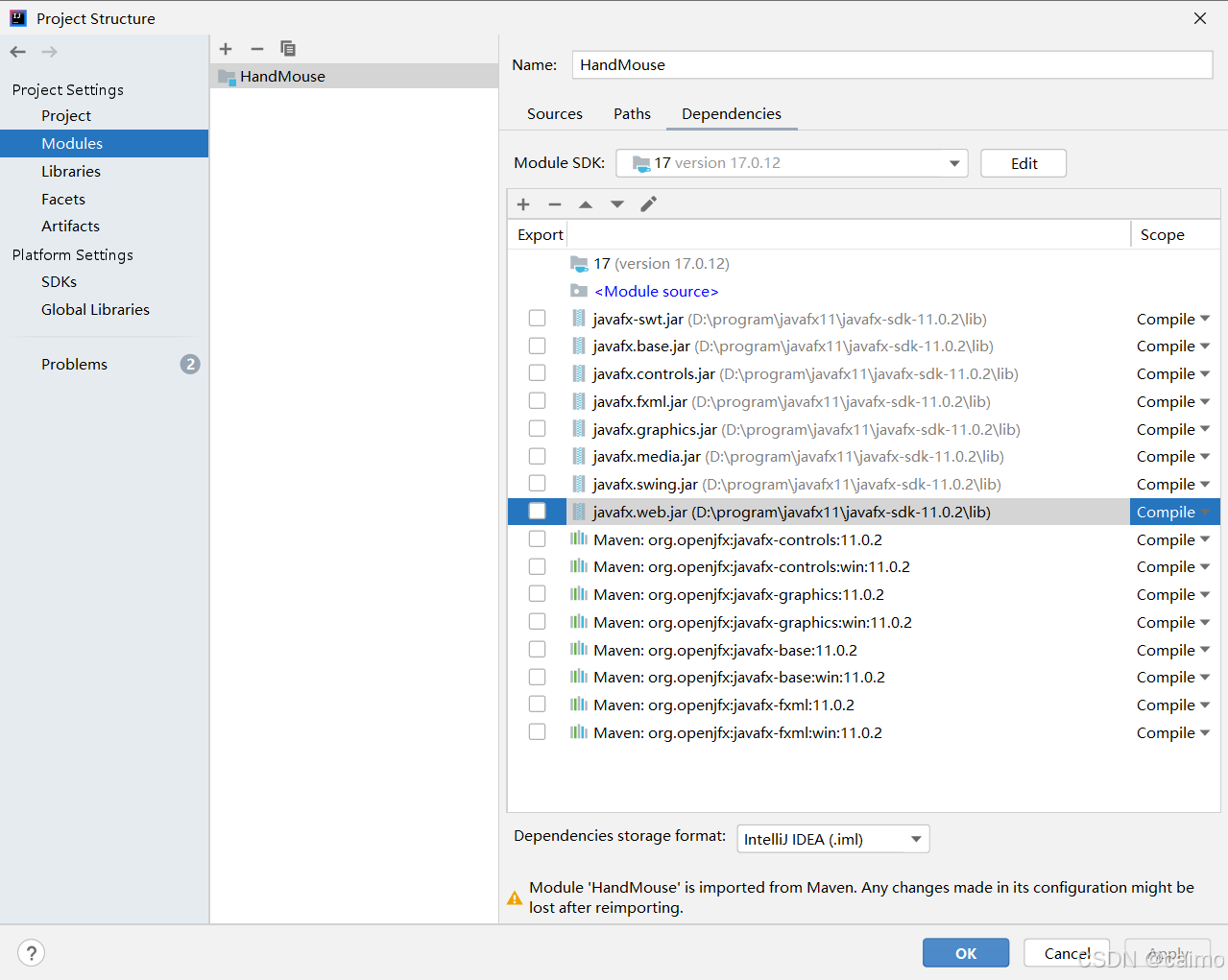Toggle export checkbox for javafx-swt.jar
Viewport: 1228px width, 980px height.
(x=537, y=319)
